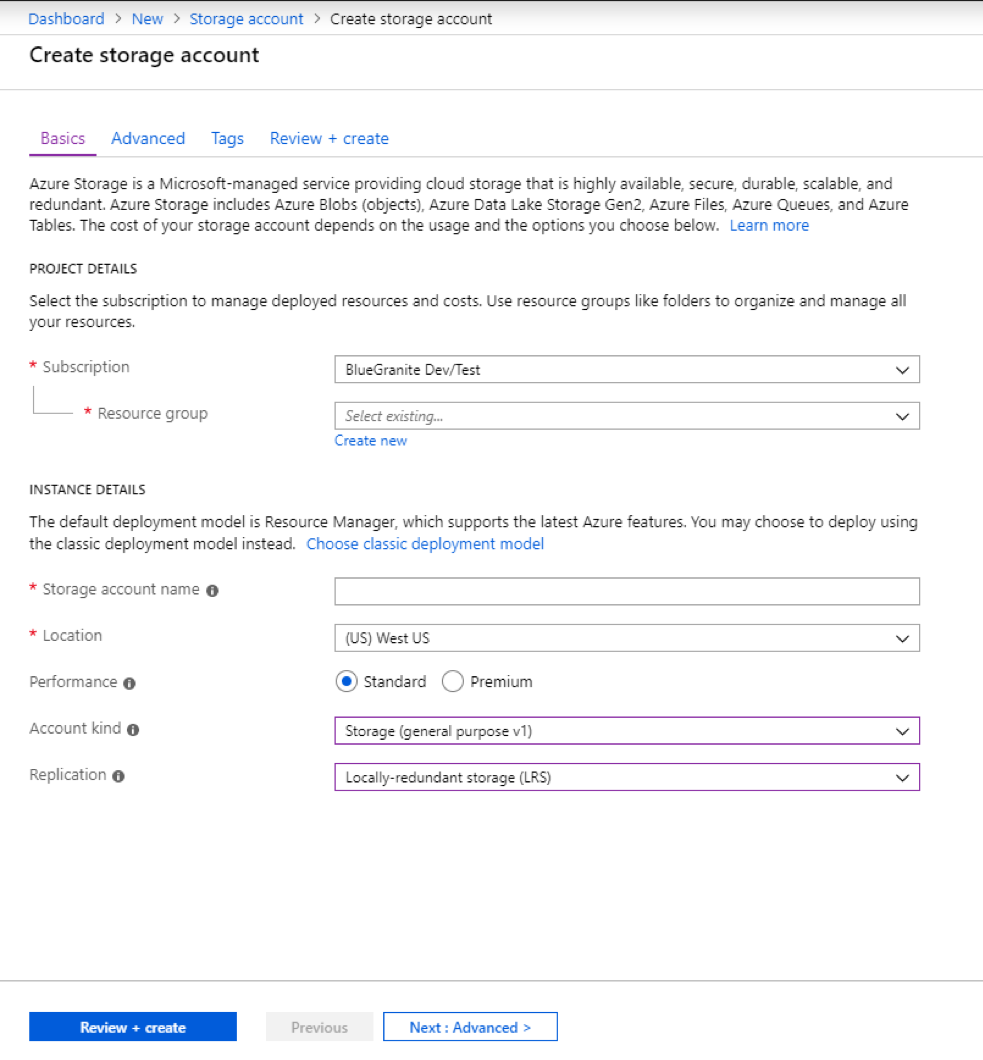Click the Account kind info icon
This screenshot has width=983, height=1060.
[130, 729]
